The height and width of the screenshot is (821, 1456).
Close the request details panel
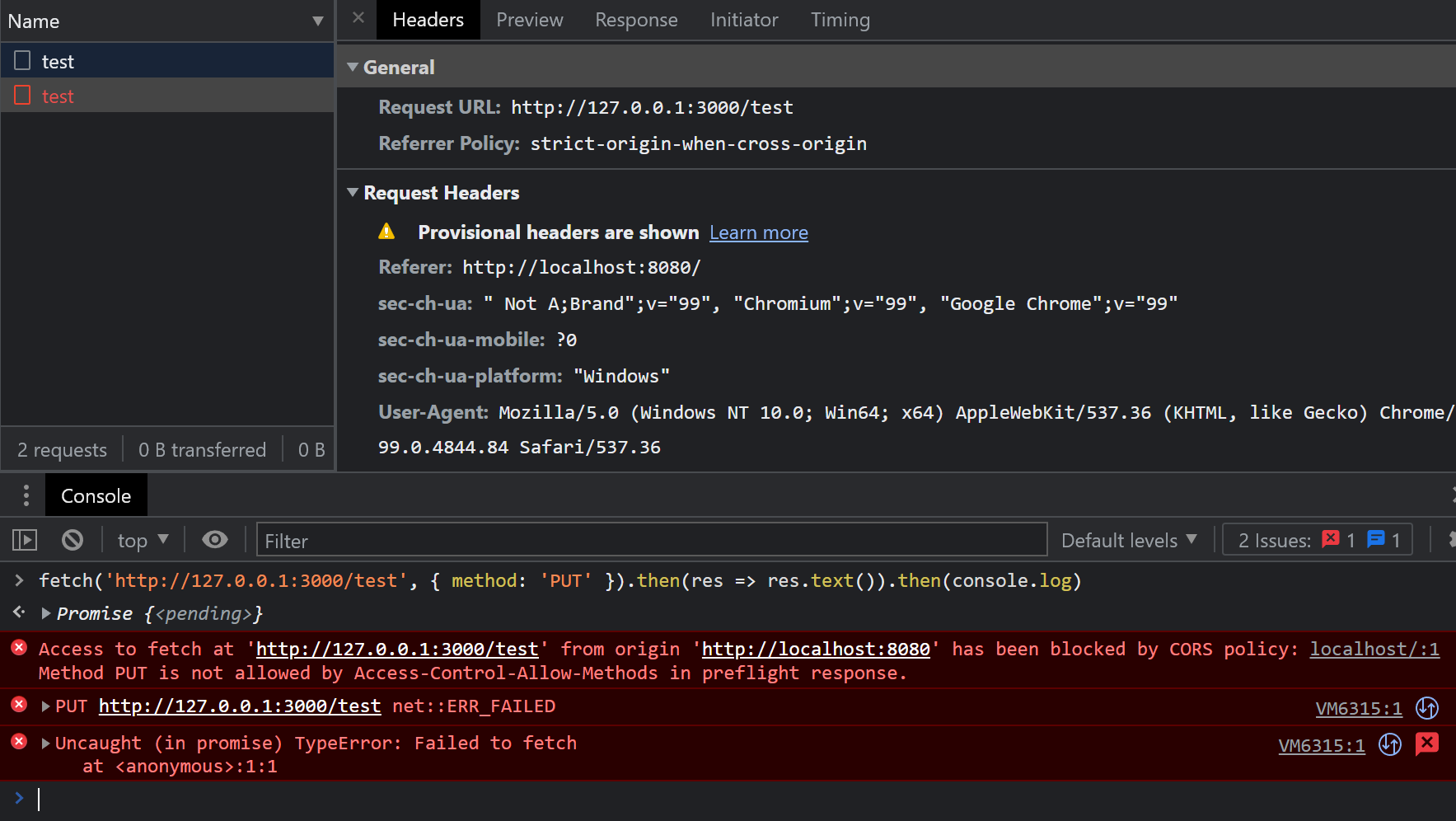[358, 18]
